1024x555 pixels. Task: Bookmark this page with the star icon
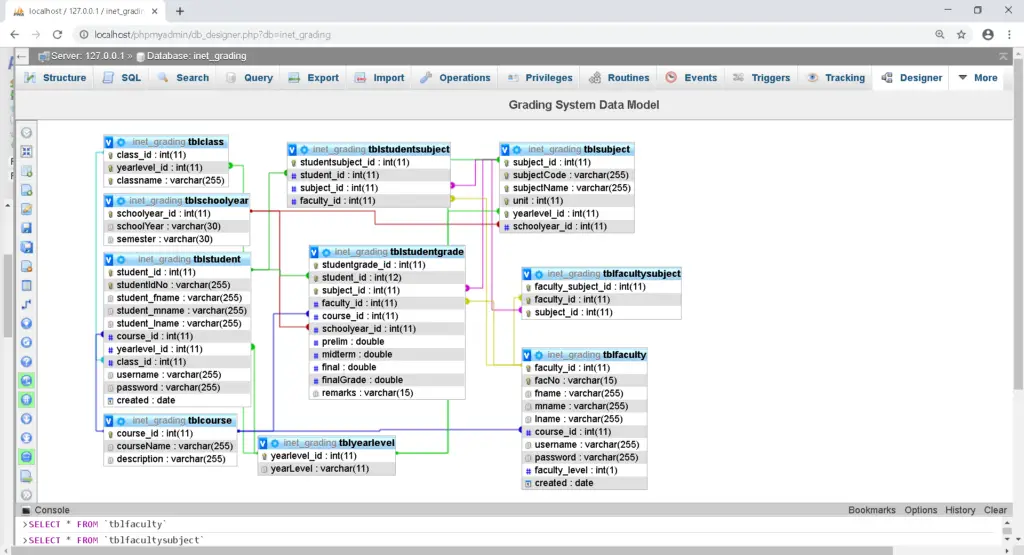pyautogui.click(x=961, y=34)
